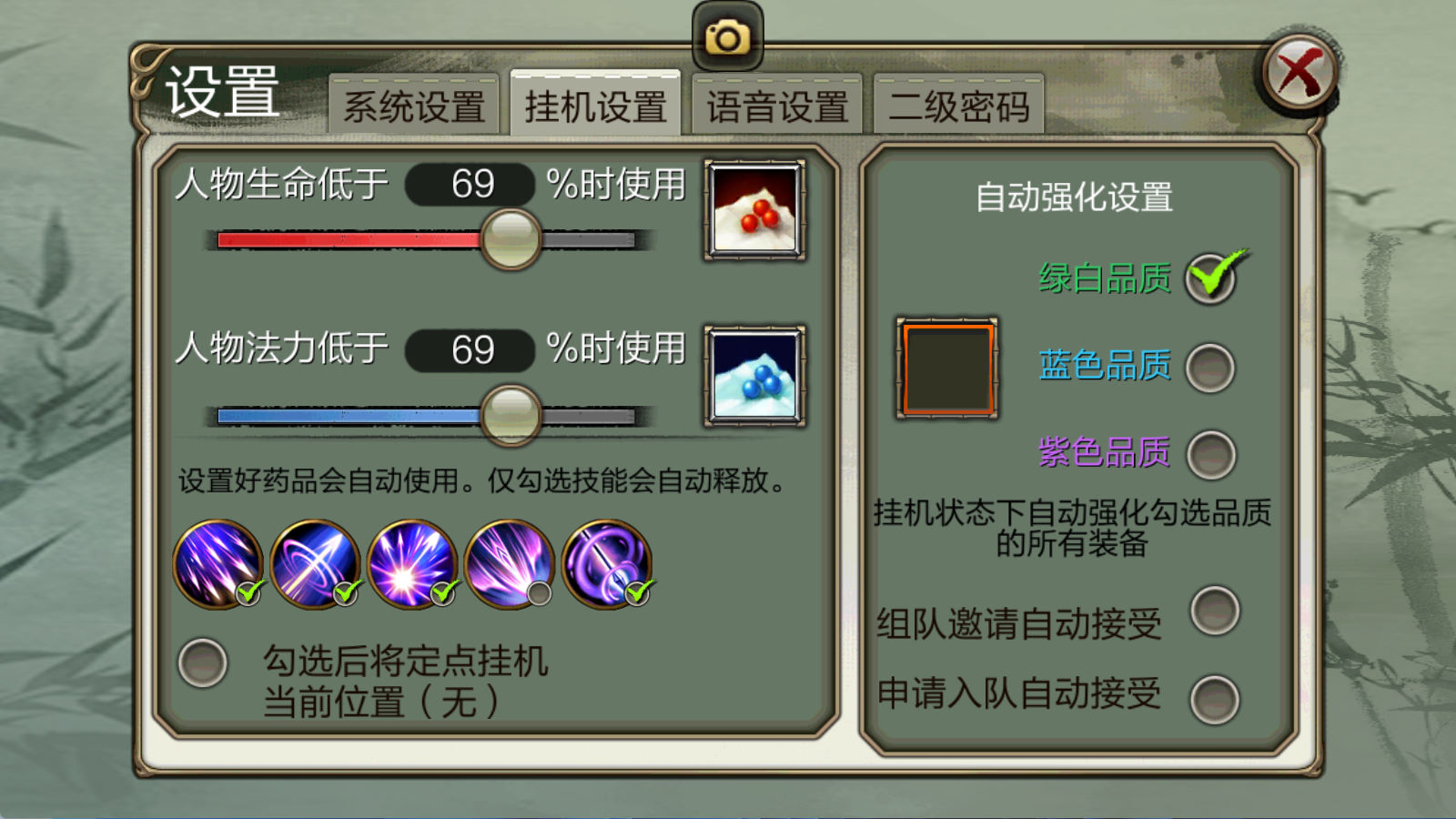The height and width of the screenshot is (819, 1456).
Task: Switch to the 语音设置 tab
Action: point(777,106)
